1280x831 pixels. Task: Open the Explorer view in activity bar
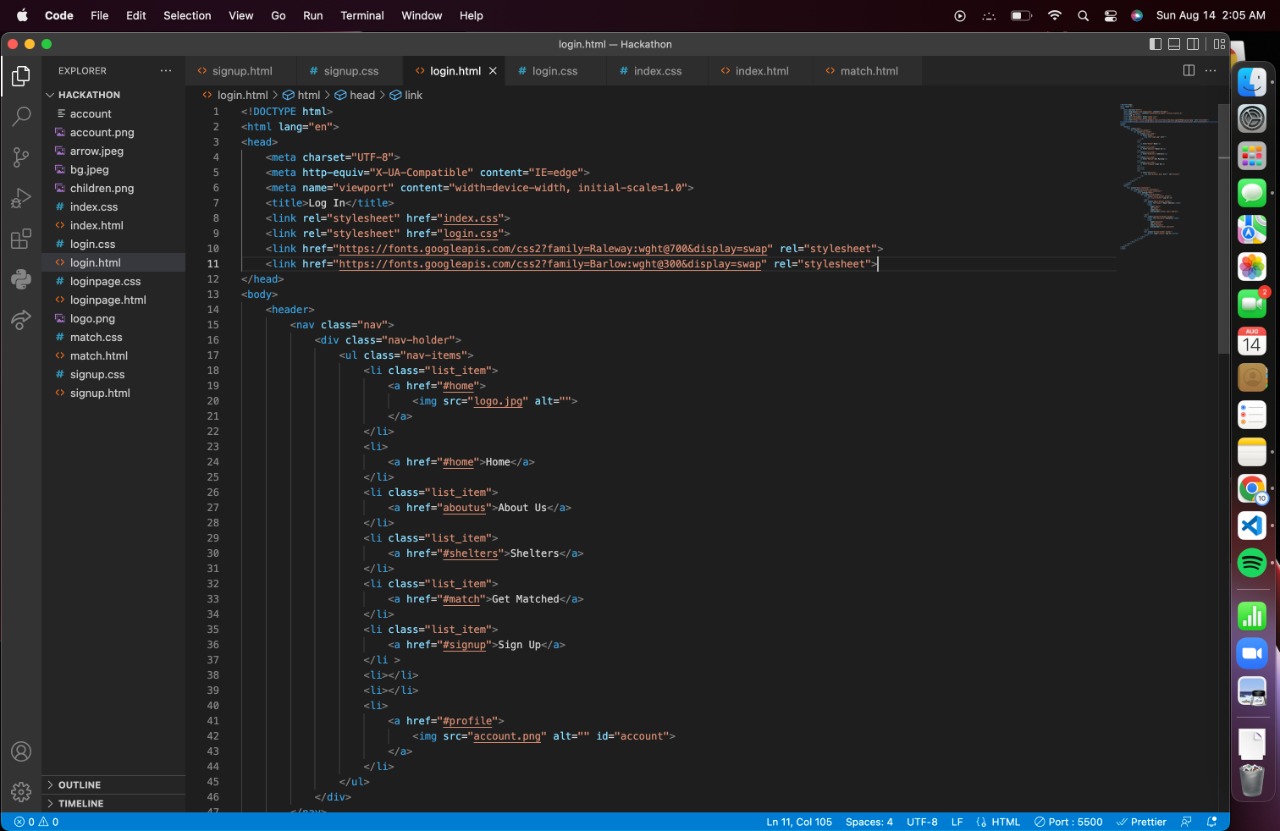click(x=21, y=76)
